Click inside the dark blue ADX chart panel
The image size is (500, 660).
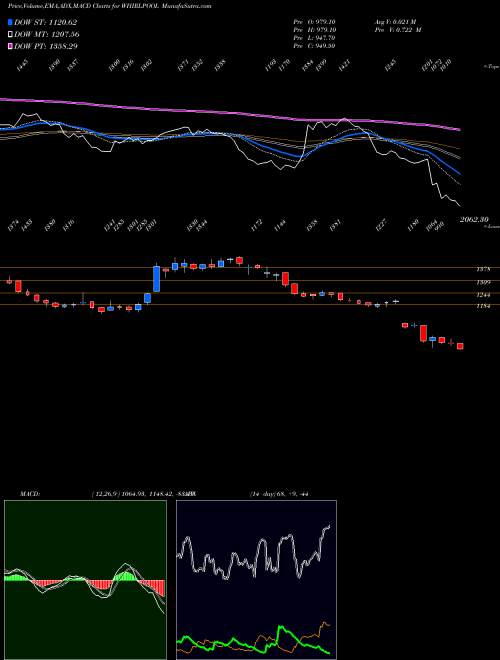tap(256, 580)
